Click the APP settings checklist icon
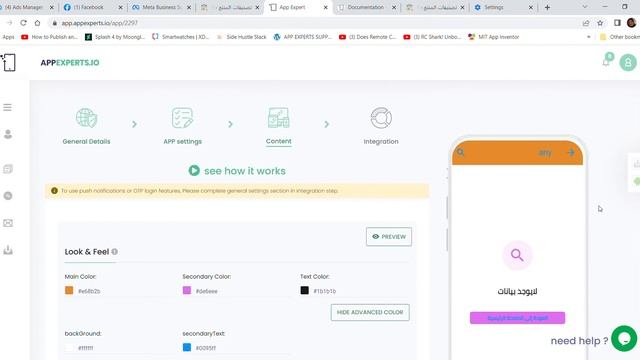This screenshot has width=640, height=360. pos(182,118)
